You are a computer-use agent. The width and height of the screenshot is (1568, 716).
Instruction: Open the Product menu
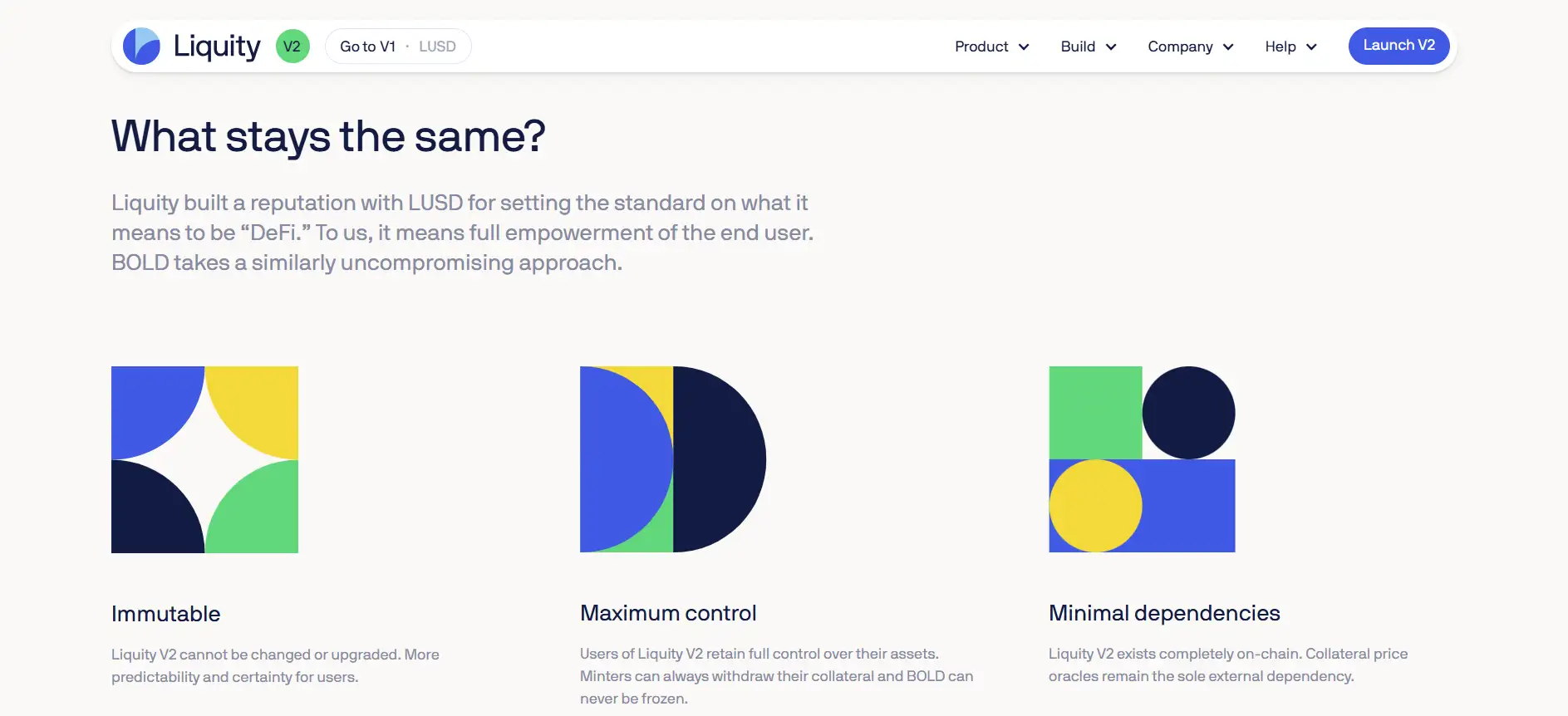point(981,47)
